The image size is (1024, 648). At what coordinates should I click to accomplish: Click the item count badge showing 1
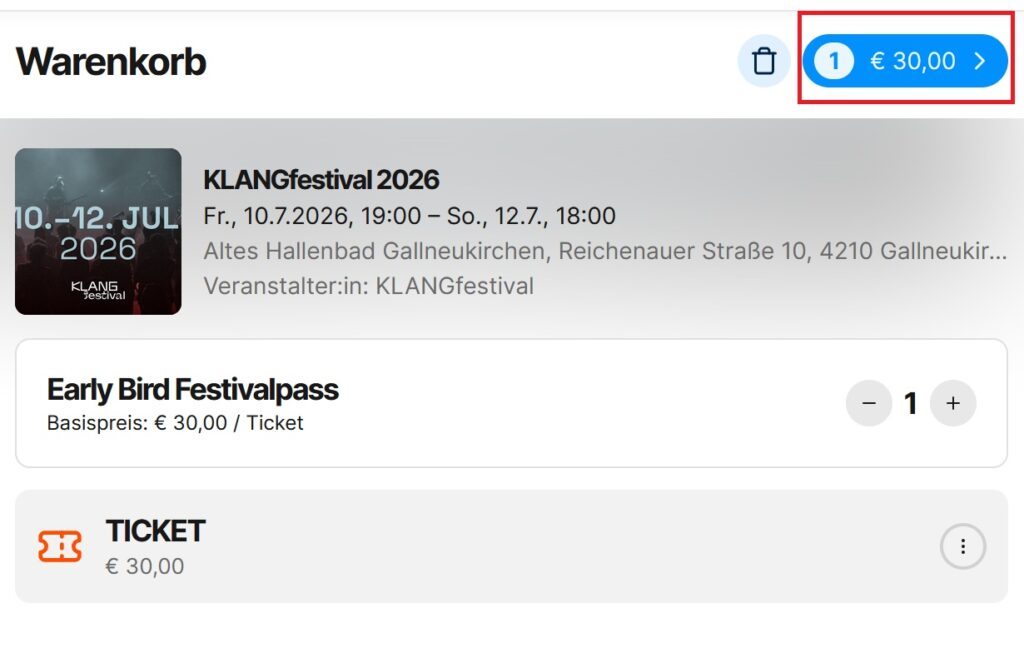point(834,61)
